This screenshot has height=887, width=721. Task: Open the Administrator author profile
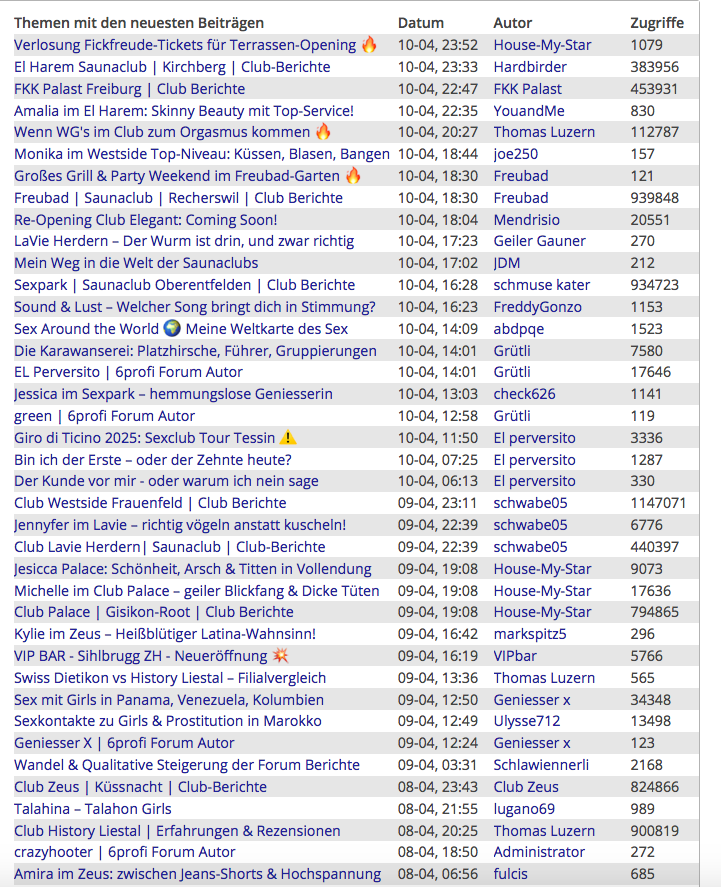pos(539,852)
